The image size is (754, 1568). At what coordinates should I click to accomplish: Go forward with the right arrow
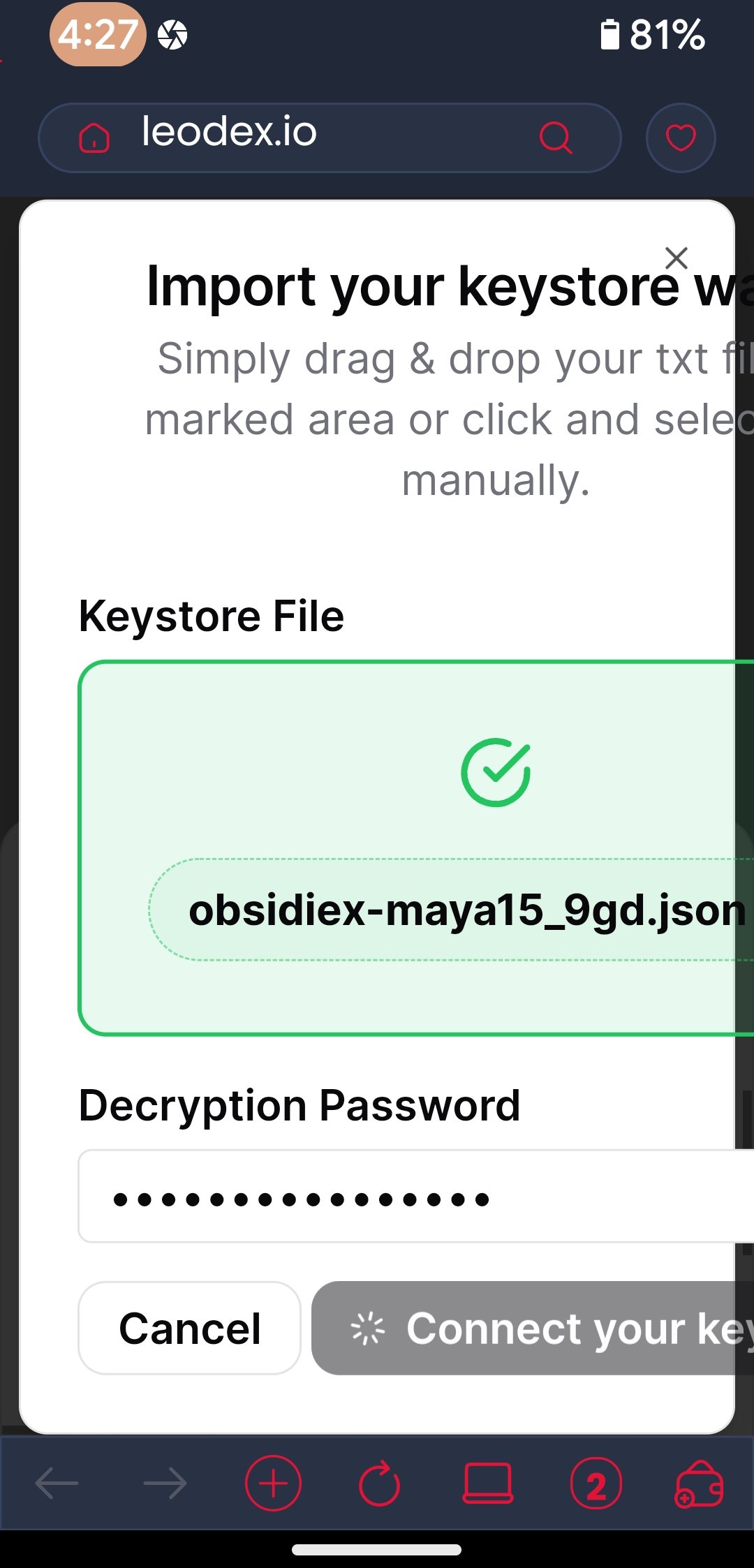tap(165, 1483)
